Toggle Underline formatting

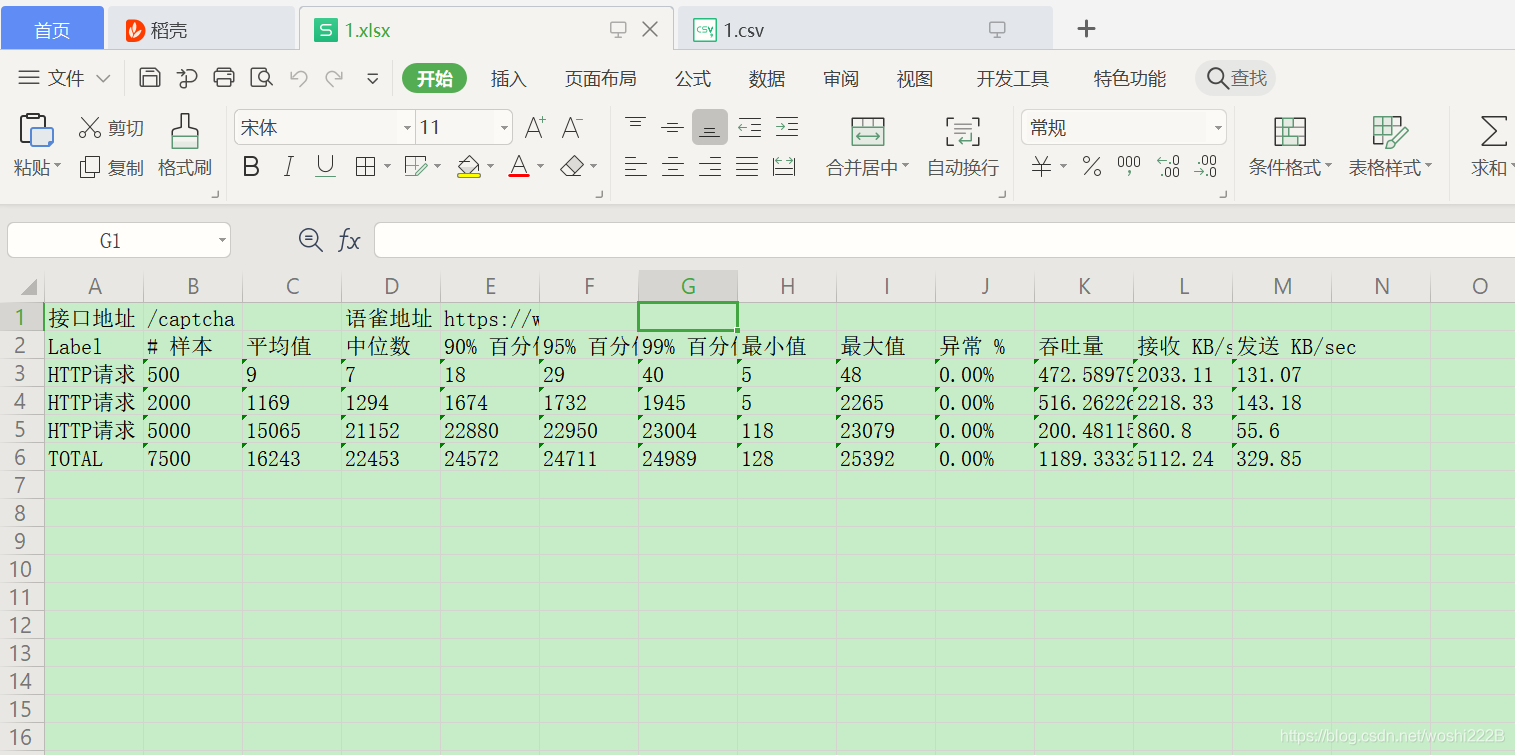click(325, 167)
